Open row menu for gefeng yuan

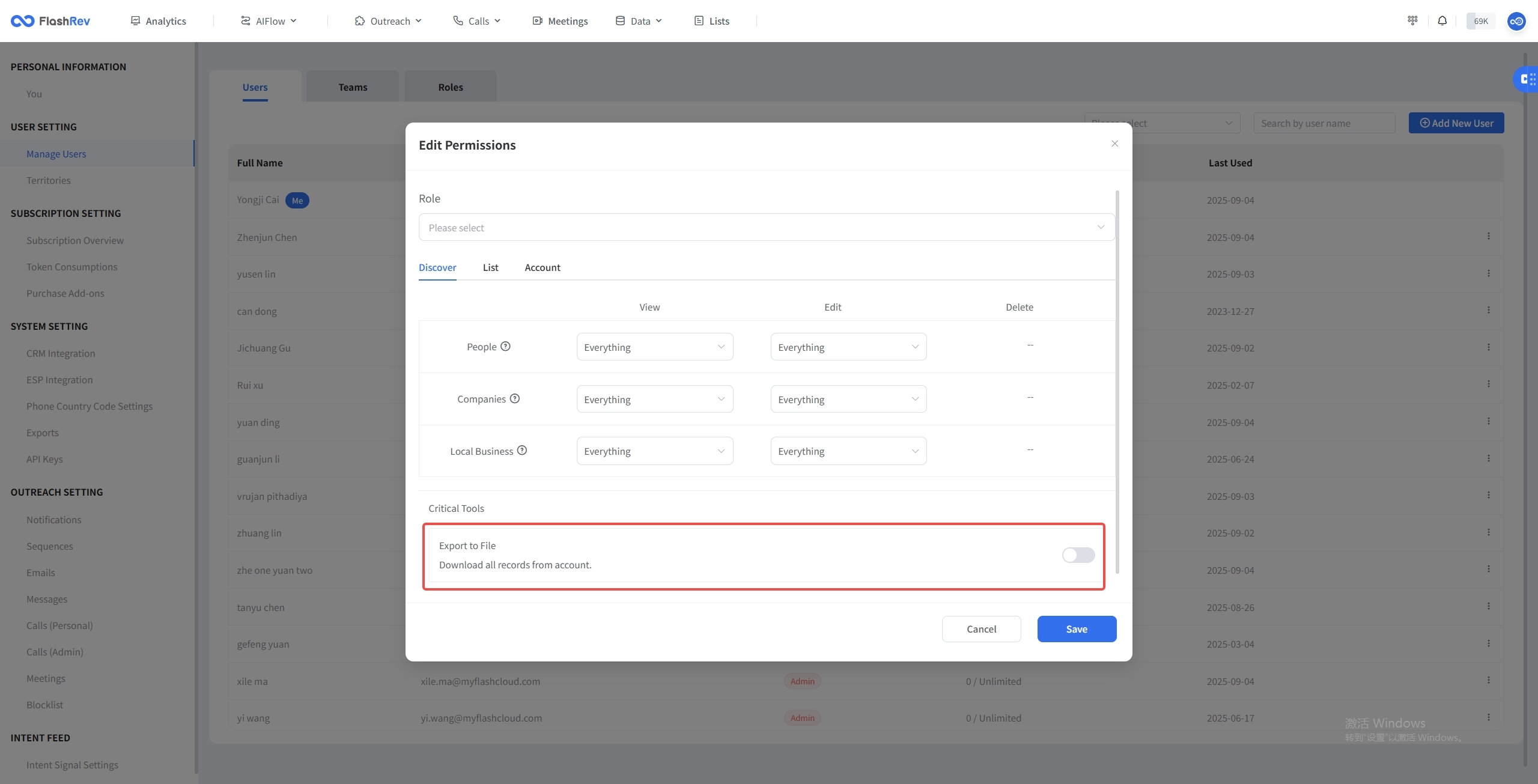click(x=1489, y=643)
